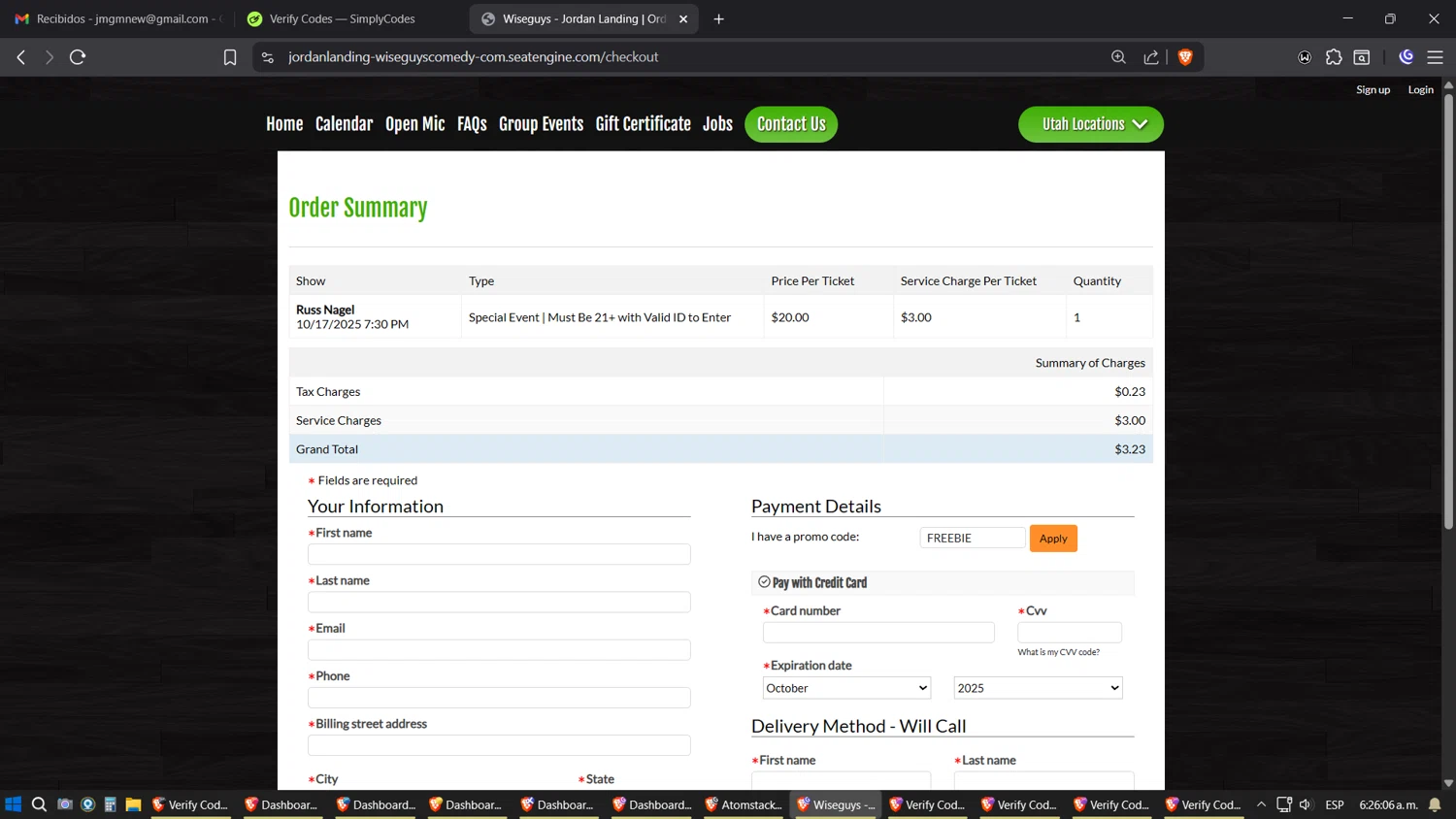The height and width of the screenshot is (819, 1456).
Task: Open Gift Certificate page
Action: 643,124
